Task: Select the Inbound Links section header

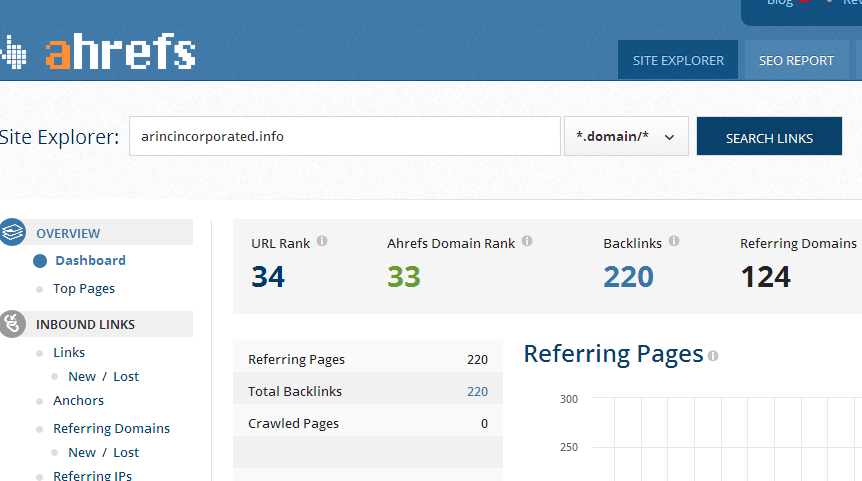Action: click(x=96, y=324)
